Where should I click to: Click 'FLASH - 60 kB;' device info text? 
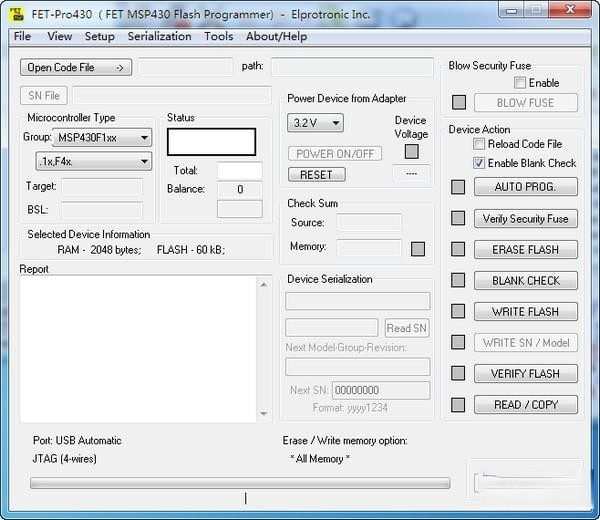point(191,250)
